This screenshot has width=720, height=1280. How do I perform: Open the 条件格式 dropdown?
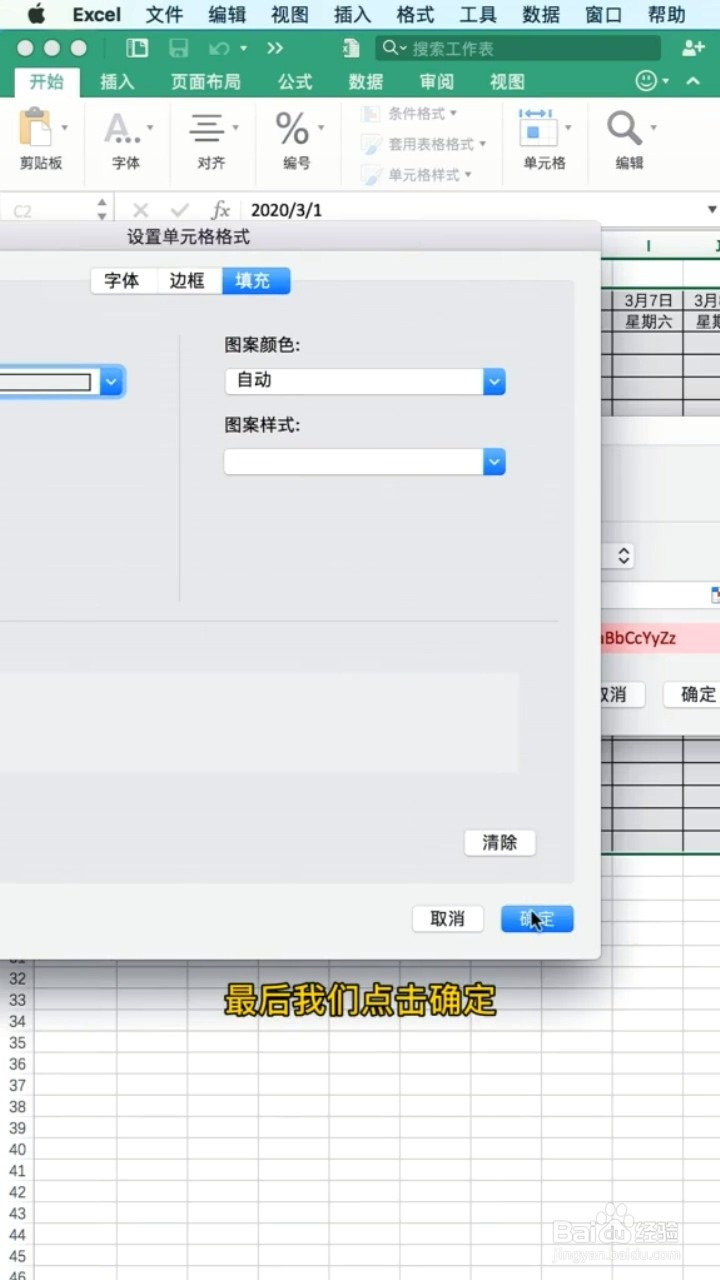(x=409, y=114)
